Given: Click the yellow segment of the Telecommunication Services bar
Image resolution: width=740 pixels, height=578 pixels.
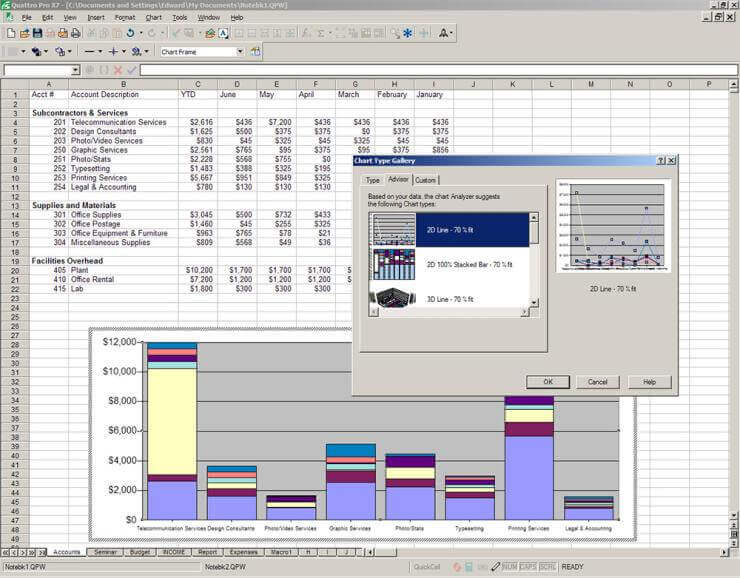Looking at the screenshot, I should click(172, 421).
